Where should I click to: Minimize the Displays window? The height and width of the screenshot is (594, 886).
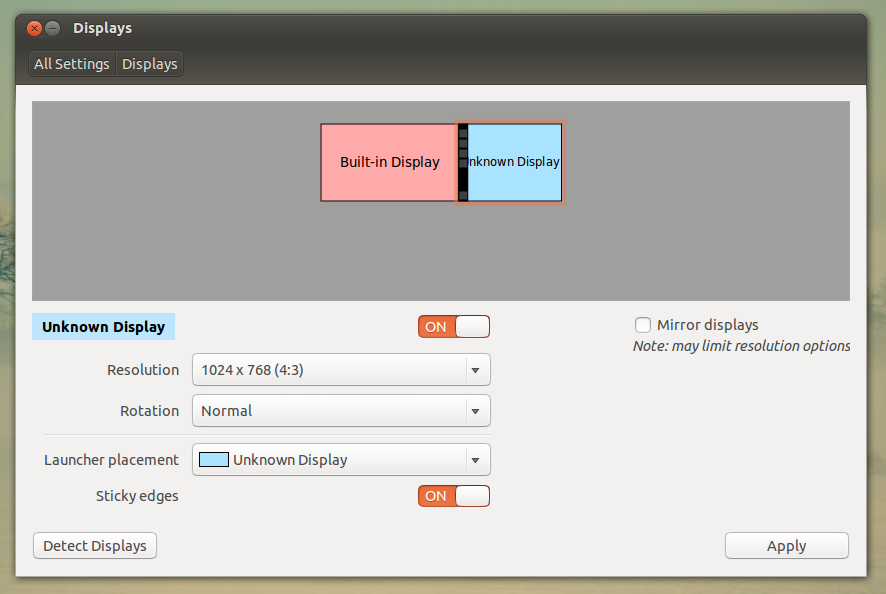coord(51,28)
